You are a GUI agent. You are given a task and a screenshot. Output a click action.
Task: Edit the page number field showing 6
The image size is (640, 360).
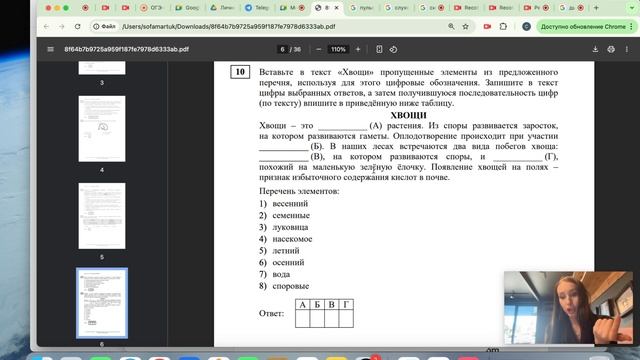[x=282, y=49]
